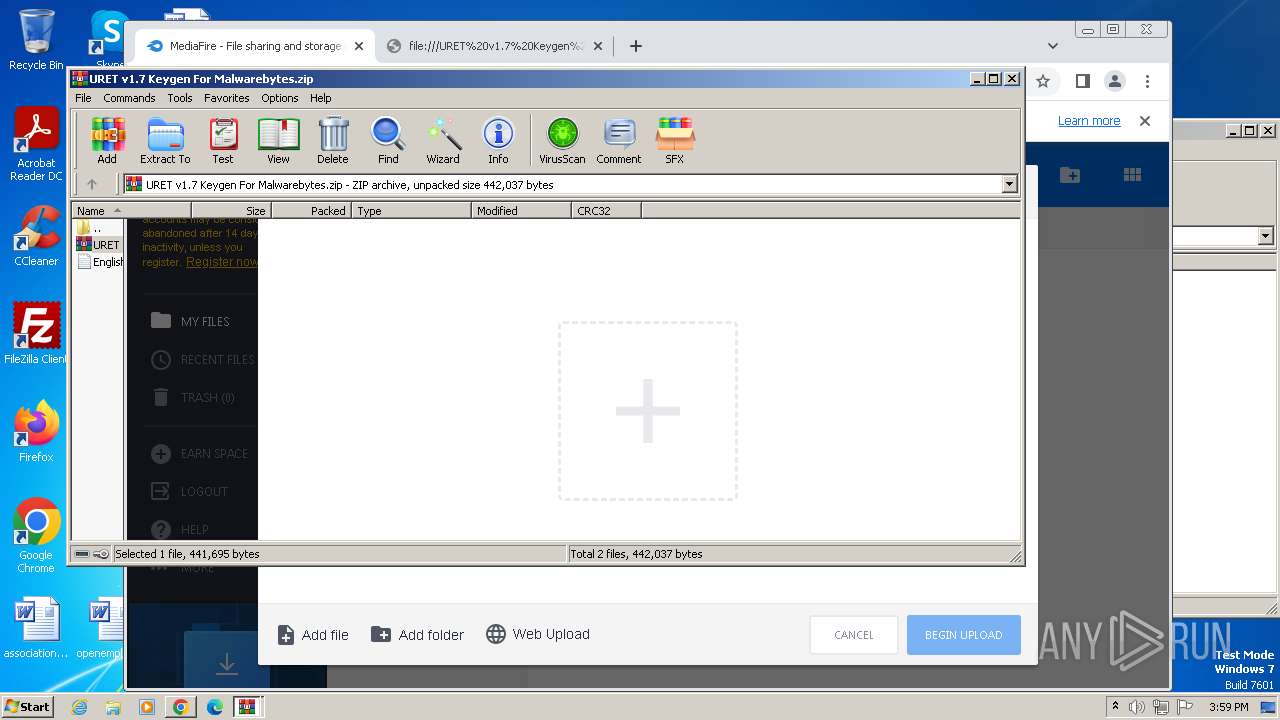Click MediaFire new folder icon
This screenshot has width=1280, height=720.
[1070, 175]
